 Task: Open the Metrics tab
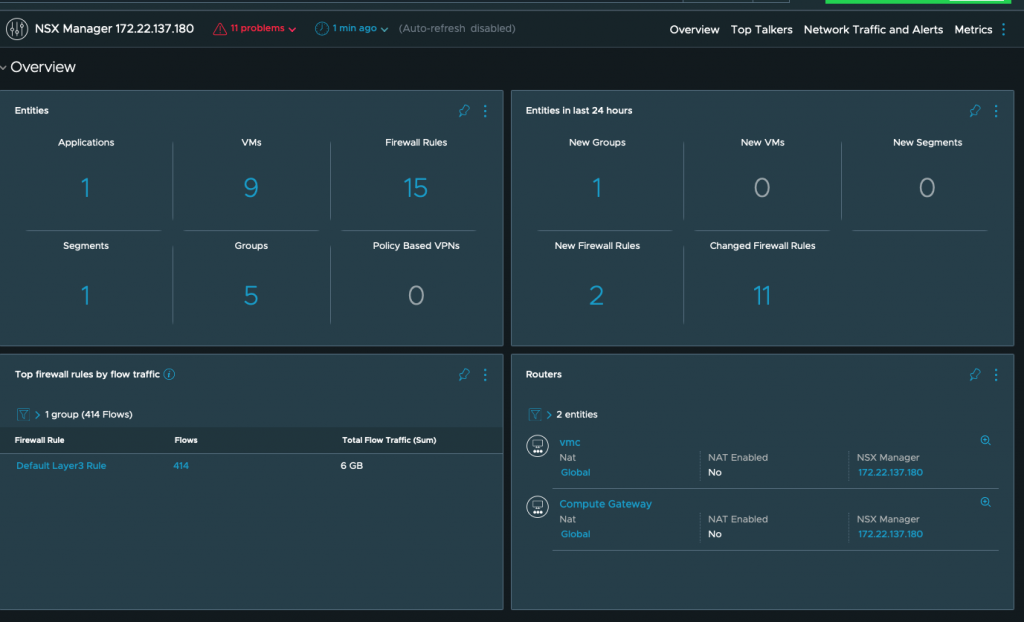972,30
